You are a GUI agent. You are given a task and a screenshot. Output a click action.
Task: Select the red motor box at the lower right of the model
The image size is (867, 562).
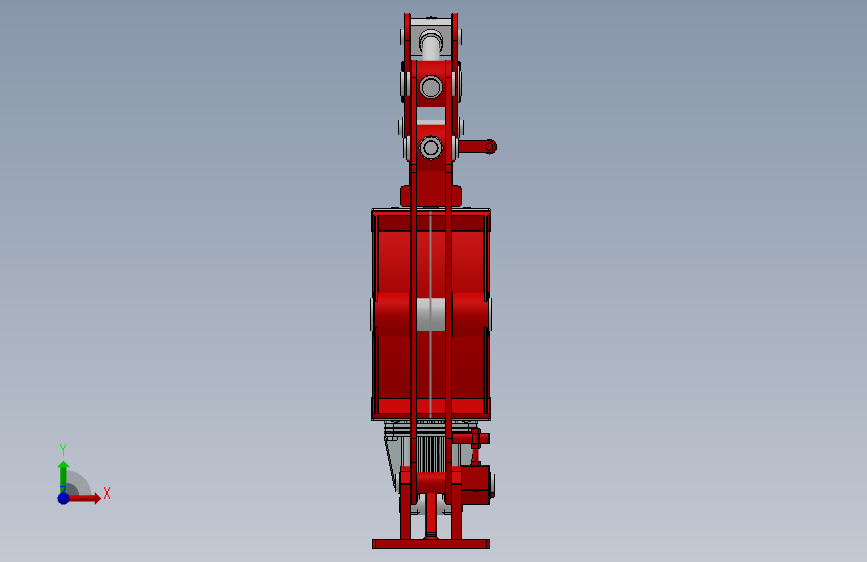pyautogui.click(x=476, y=485)
